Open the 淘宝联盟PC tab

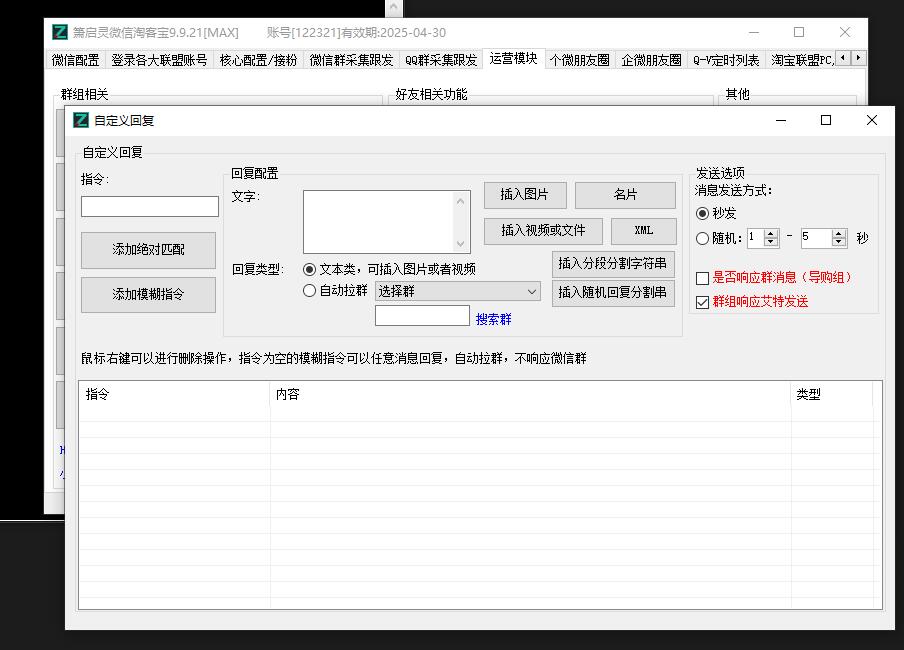(802, 60)
